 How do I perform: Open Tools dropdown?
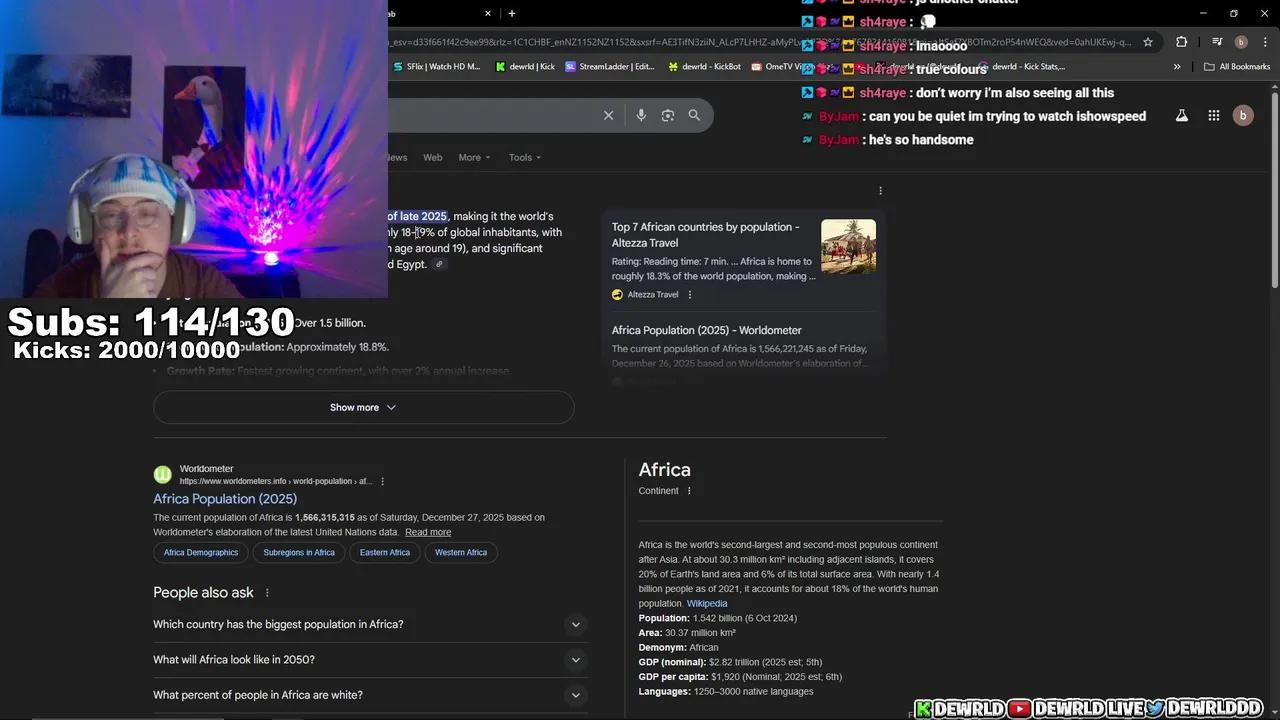[525, 157]
